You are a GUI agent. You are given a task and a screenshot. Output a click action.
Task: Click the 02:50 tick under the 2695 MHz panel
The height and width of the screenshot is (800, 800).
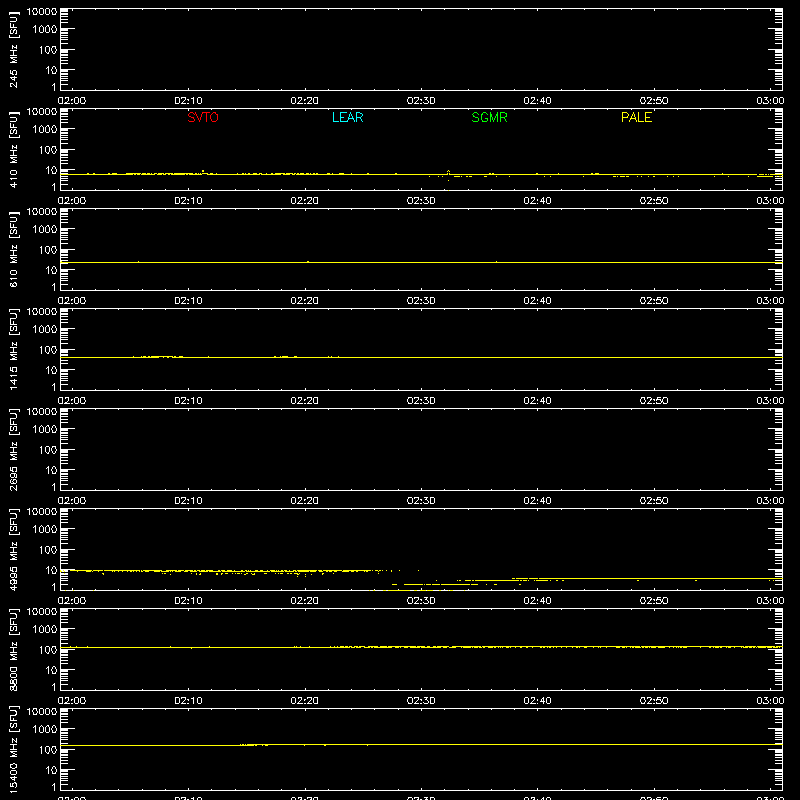[x=654, y=501]
